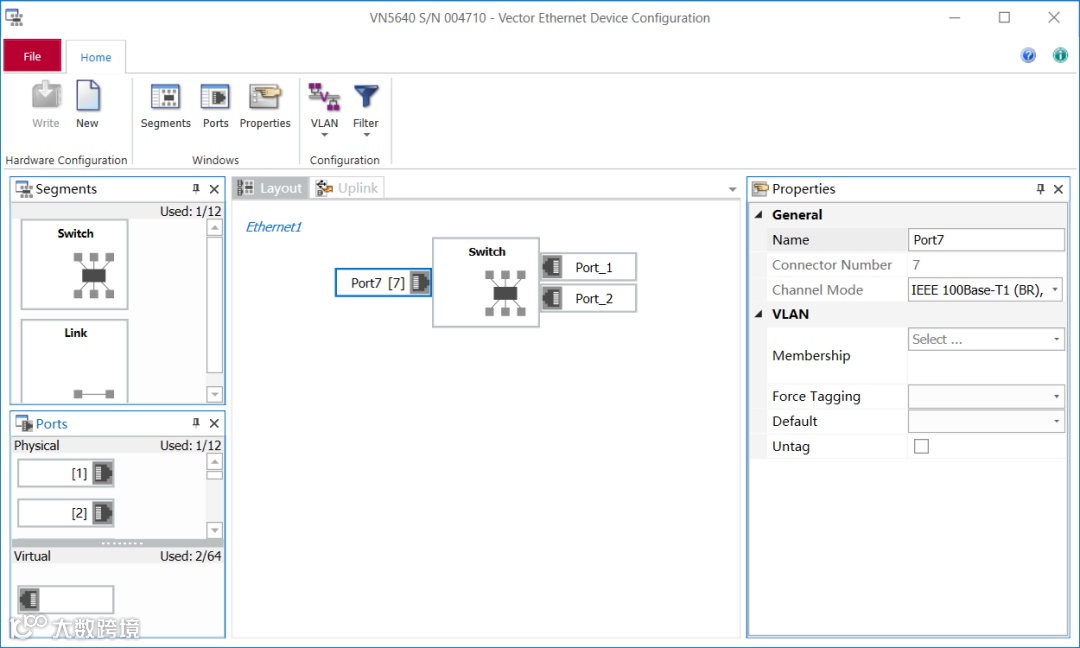The height and width of the screenshot is (648, 1080).
Task: Click the Ports panel title icon
Action: coord(24,423)
